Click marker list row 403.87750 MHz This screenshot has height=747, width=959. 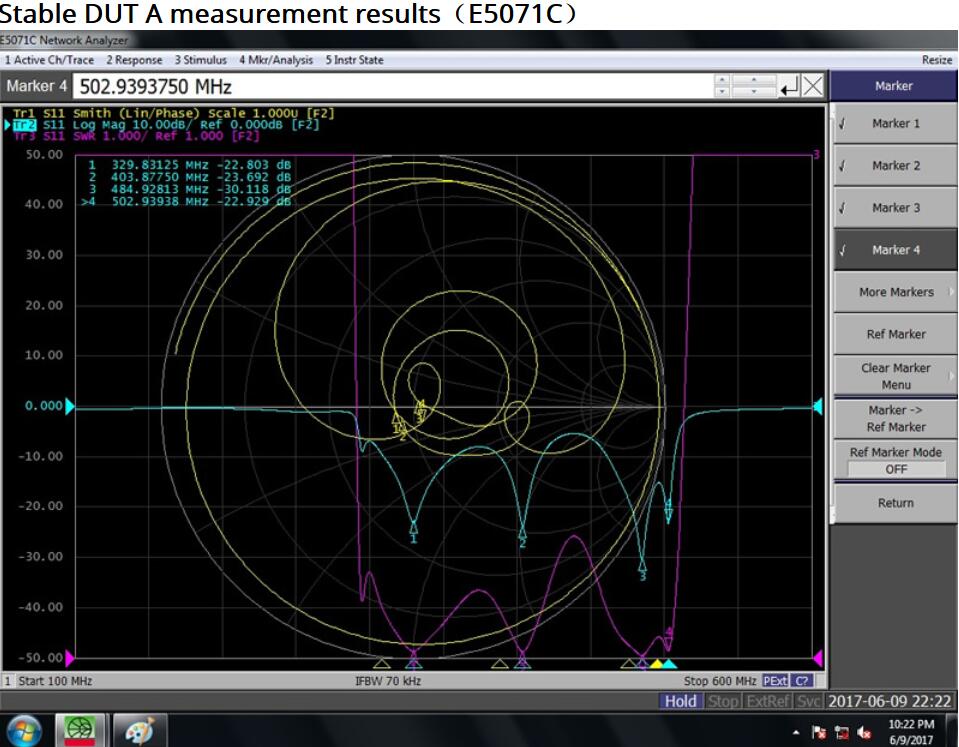(188, 177)
